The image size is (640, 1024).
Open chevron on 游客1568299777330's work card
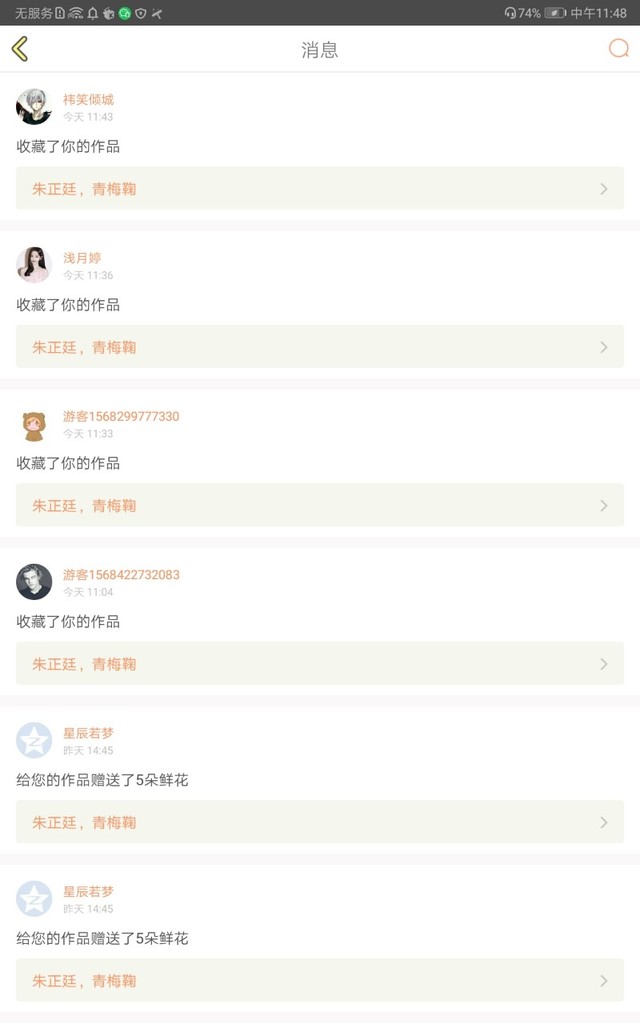click(x=603, y=506)
